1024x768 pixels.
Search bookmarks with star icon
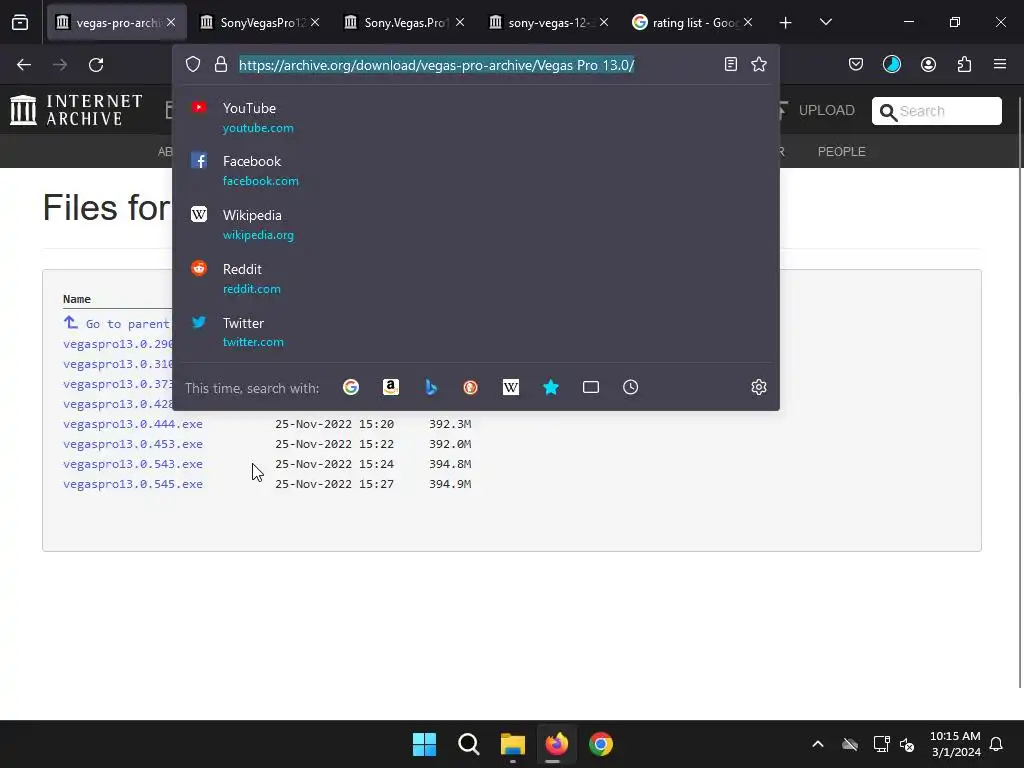551,387
